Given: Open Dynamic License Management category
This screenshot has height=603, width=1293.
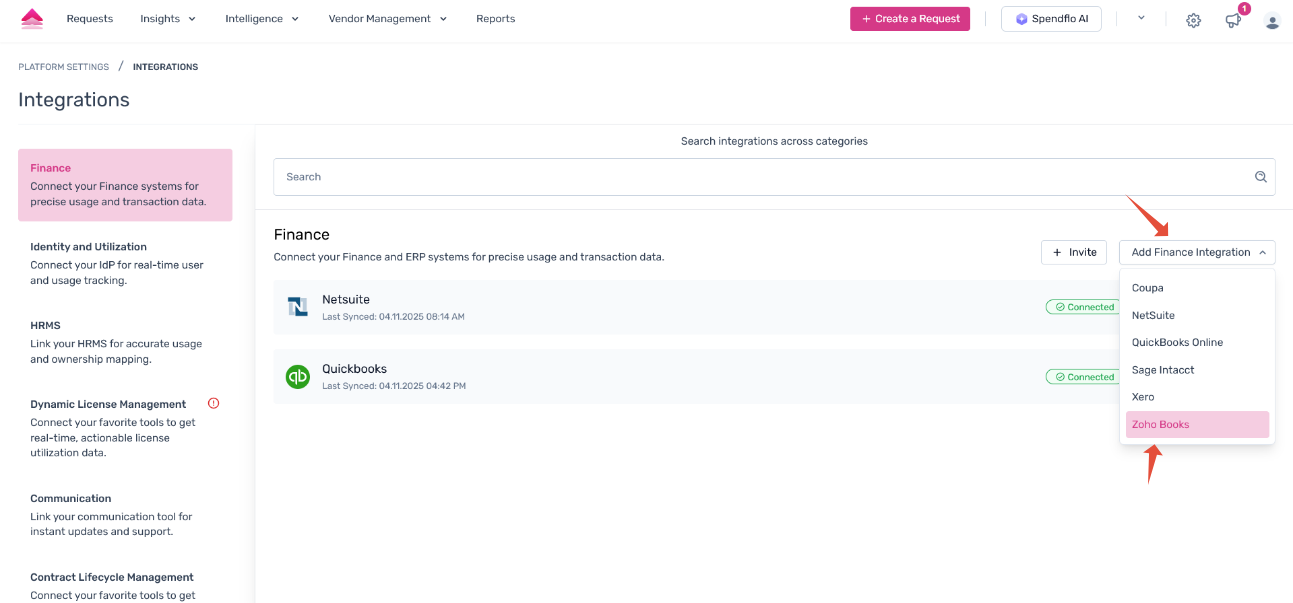Looking at the screenshot, I should point(125,428).
